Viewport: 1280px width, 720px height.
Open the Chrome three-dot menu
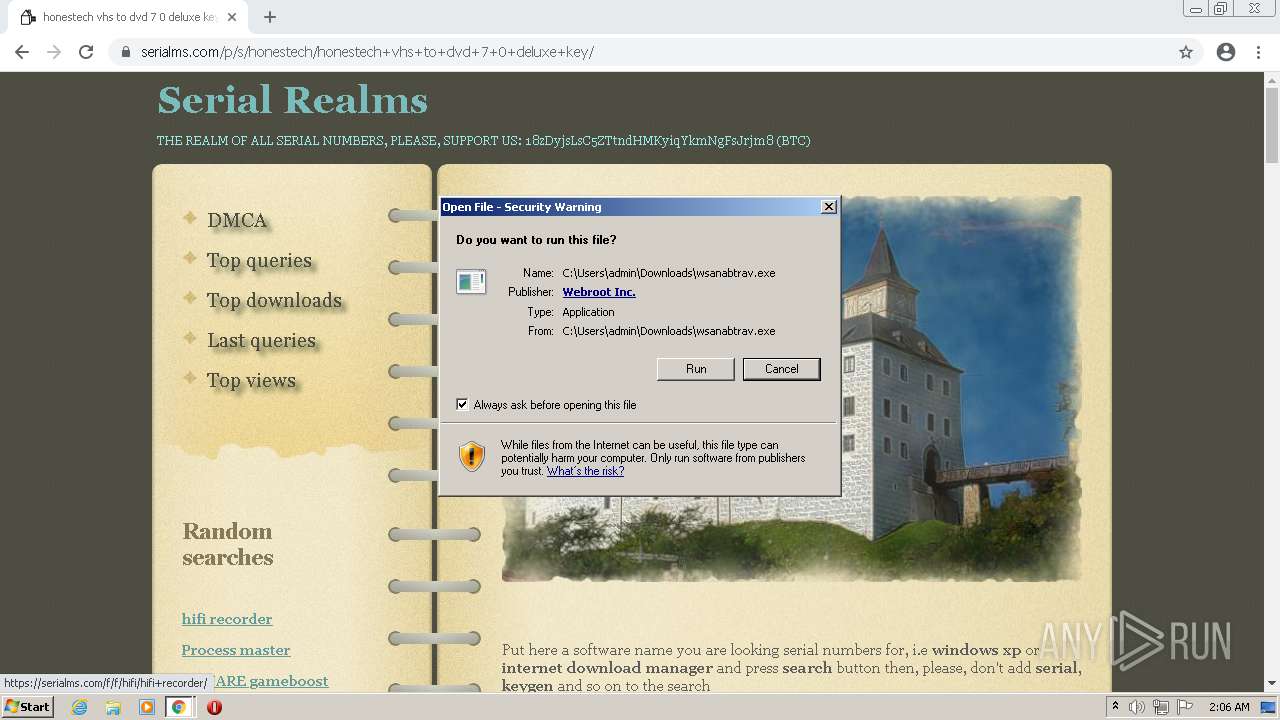click(1259, 52)
